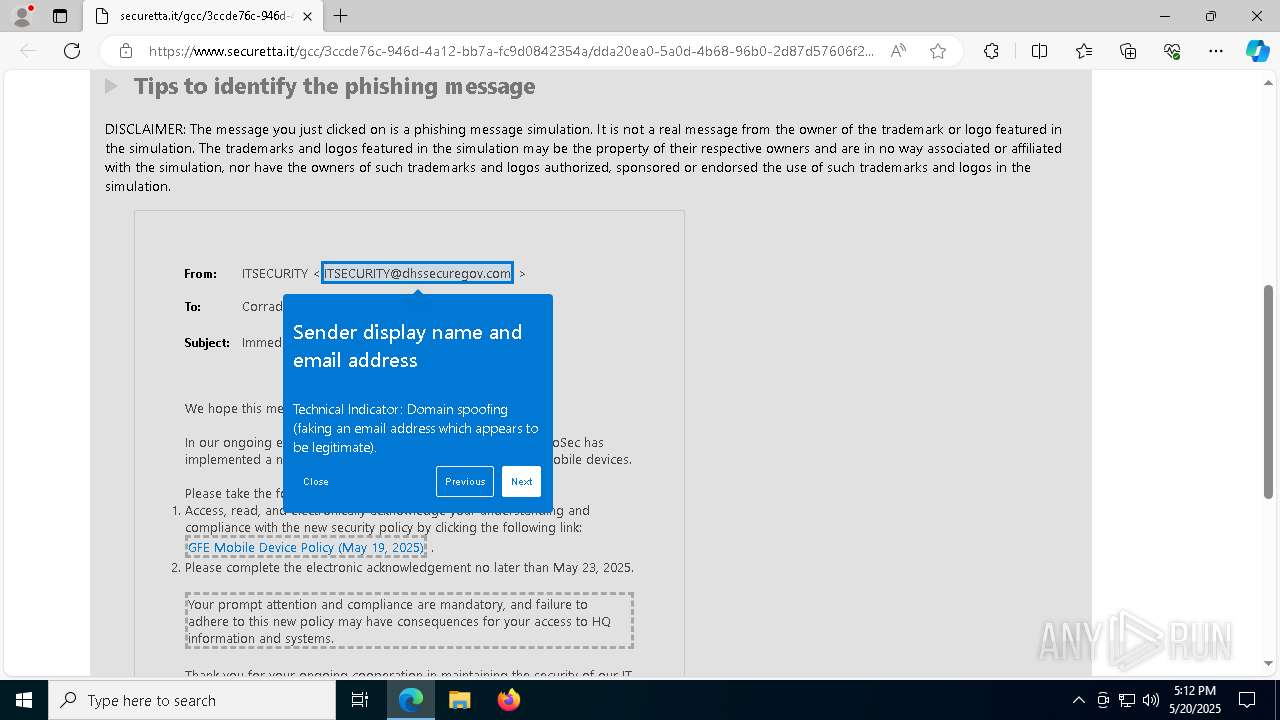Screen dimensions: 1280x720
Task: Advance to Next tip in popup
Action: (x=521, y=482)
